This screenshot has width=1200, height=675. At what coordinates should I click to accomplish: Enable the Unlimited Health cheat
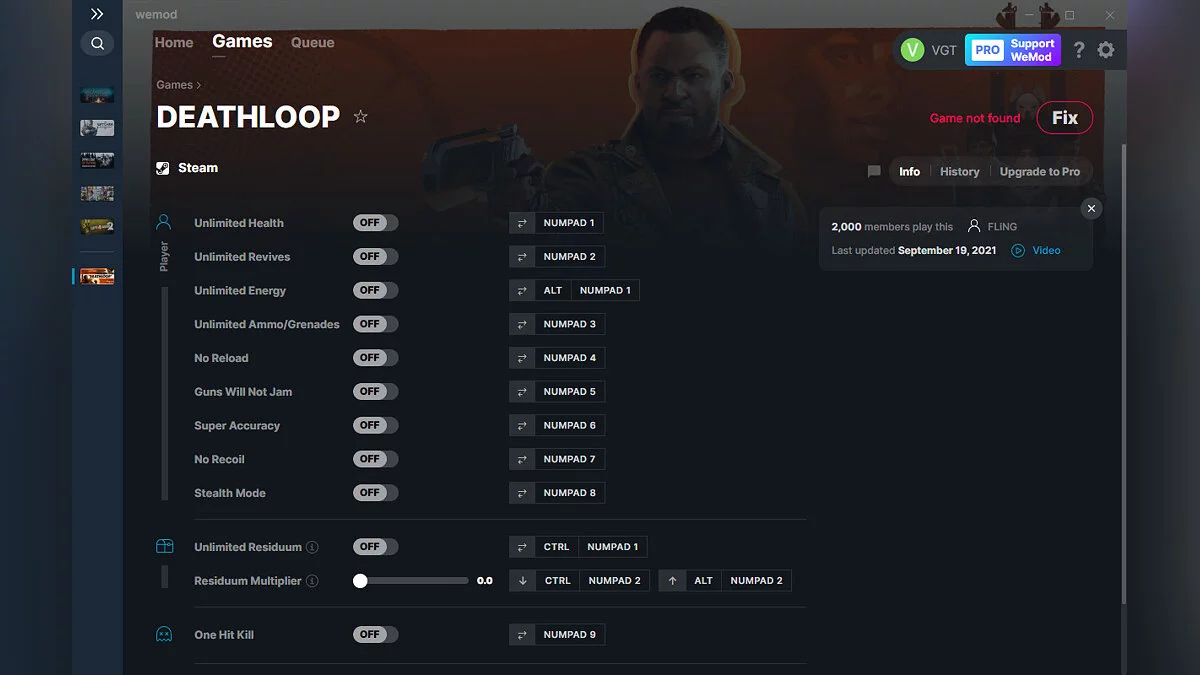tap(375, 222)
